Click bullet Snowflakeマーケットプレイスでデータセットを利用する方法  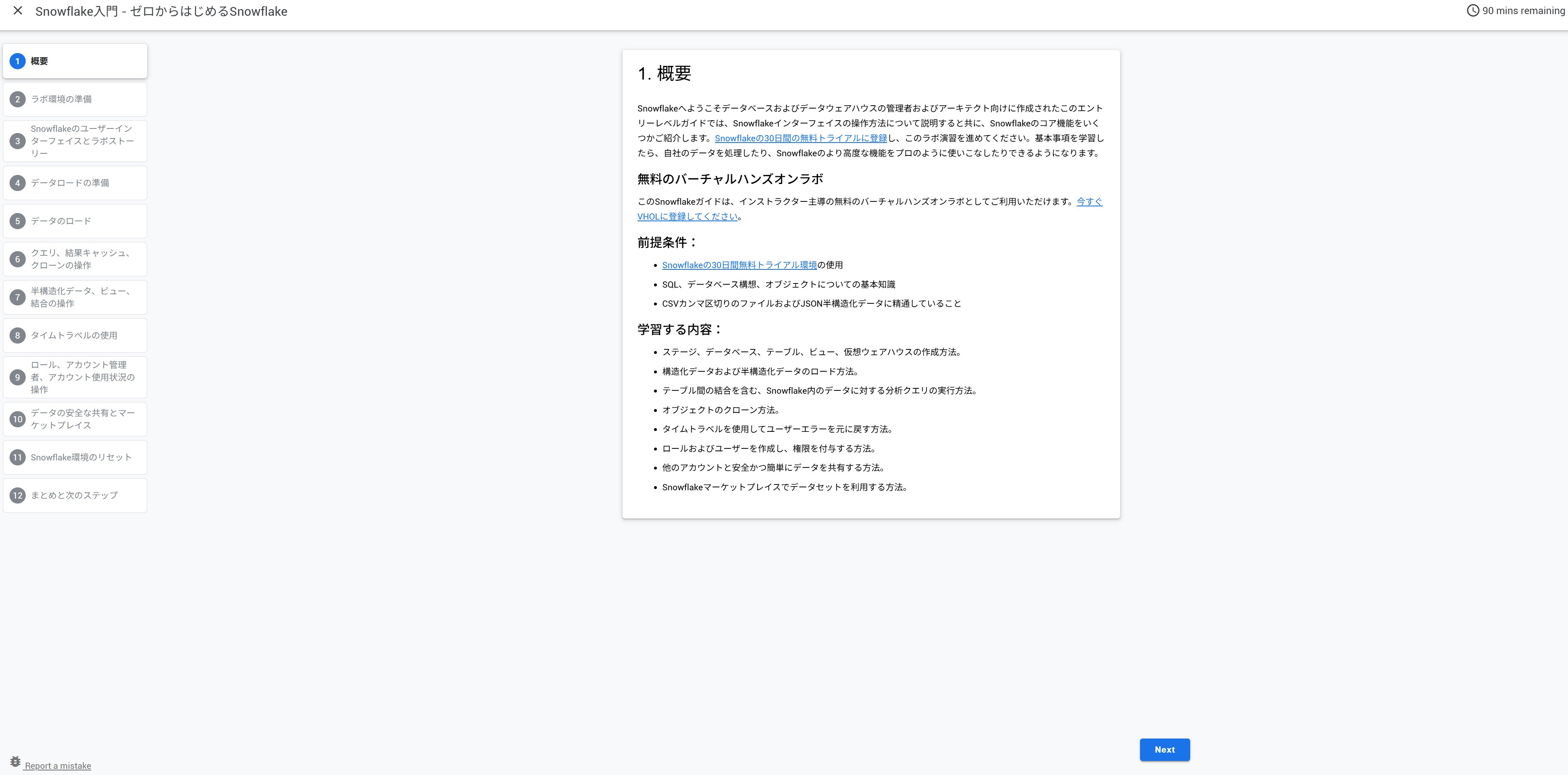pos(785,487)
